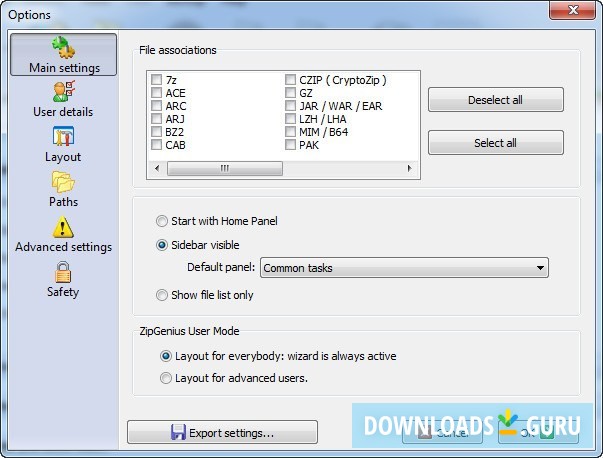The image size is (603, 458).
Task: Enable the ARC association checkbox
Action: (x=157, y=106)
